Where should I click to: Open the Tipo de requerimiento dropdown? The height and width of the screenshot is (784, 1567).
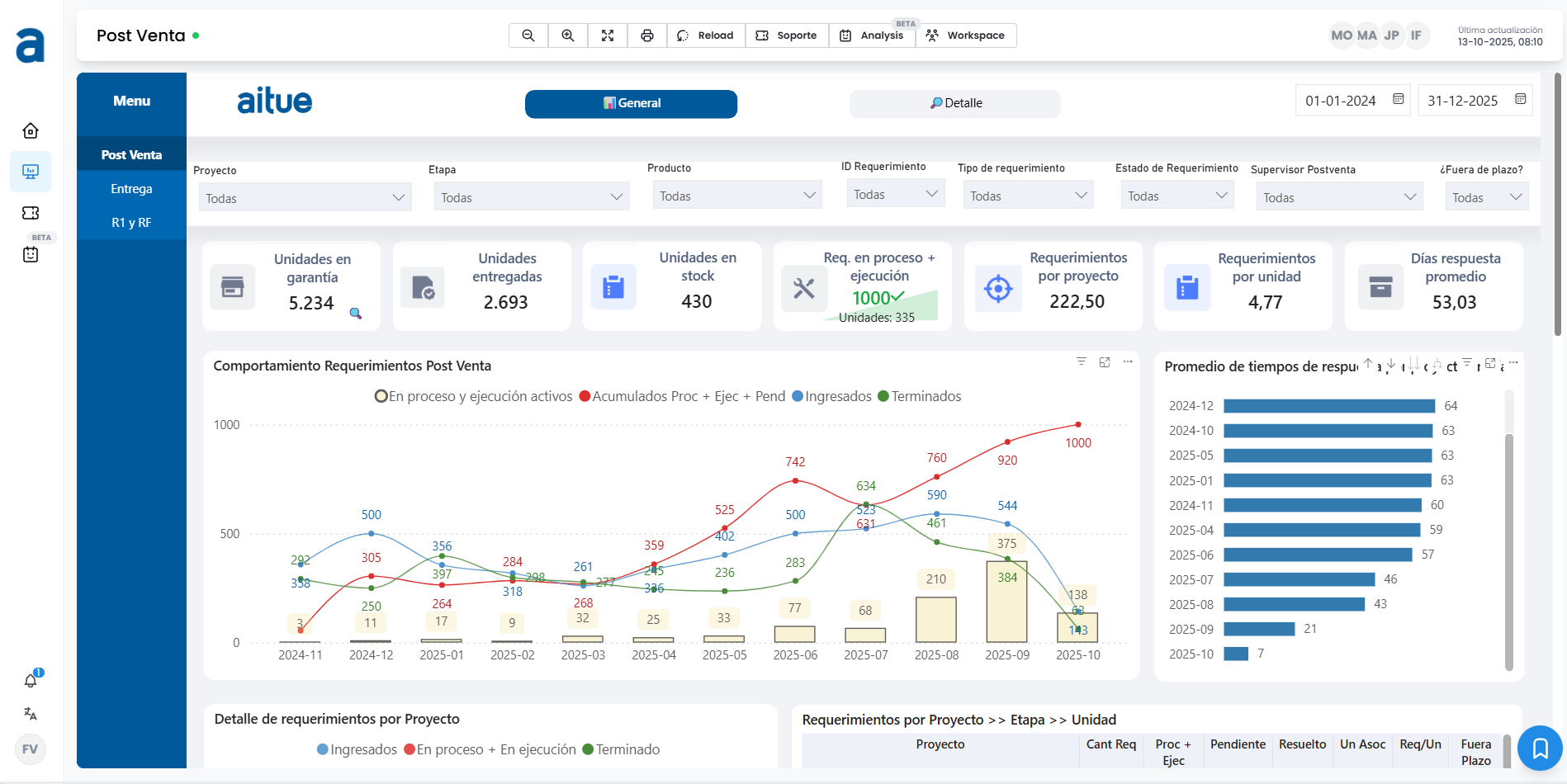(1028, 196)
